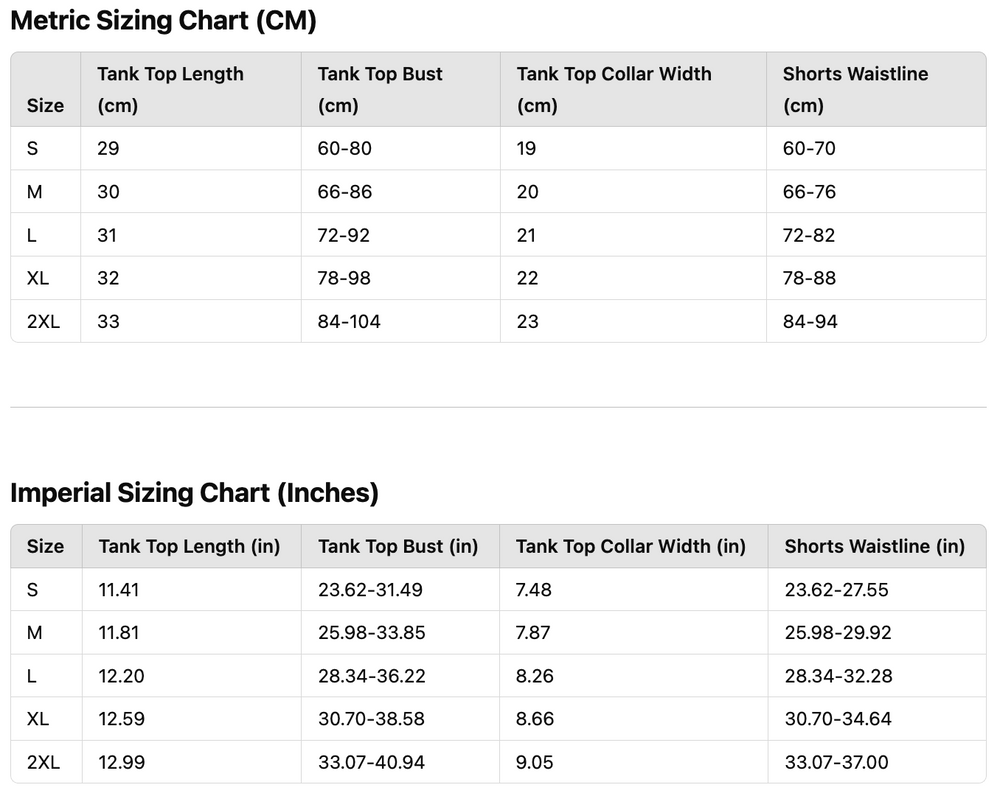Click the 33.07-40.94 bust cell
1000x796 pixels.
click(371, 762)
